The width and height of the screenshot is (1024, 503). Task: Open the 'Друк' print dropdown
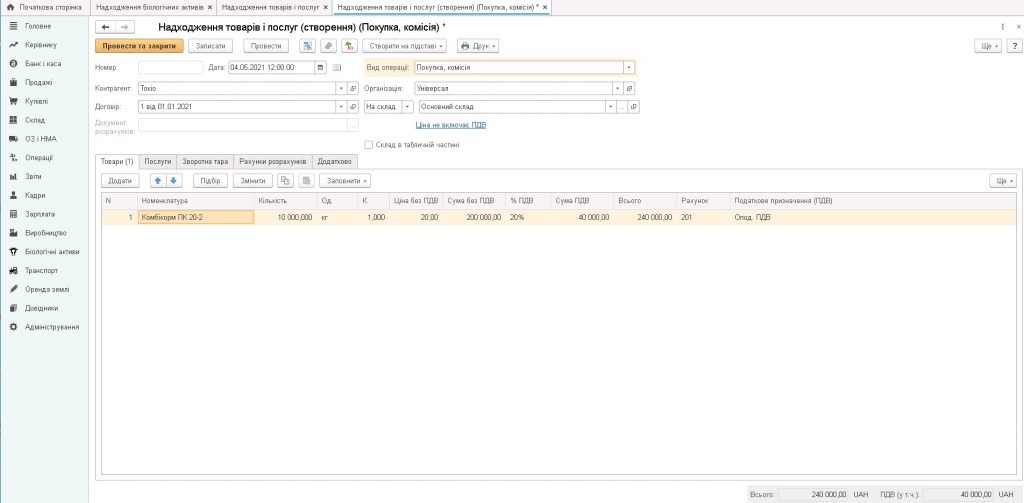point(478,46)
